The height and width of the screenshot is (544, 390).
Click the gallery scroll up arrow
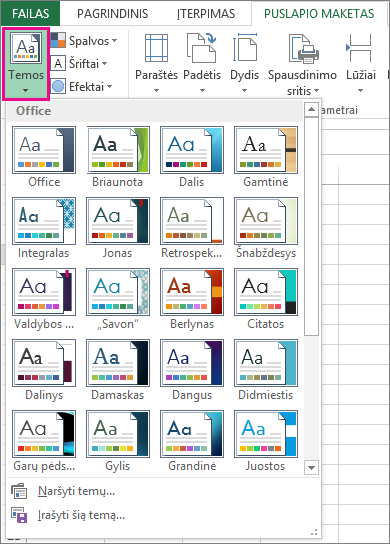[x=311, y=110]
